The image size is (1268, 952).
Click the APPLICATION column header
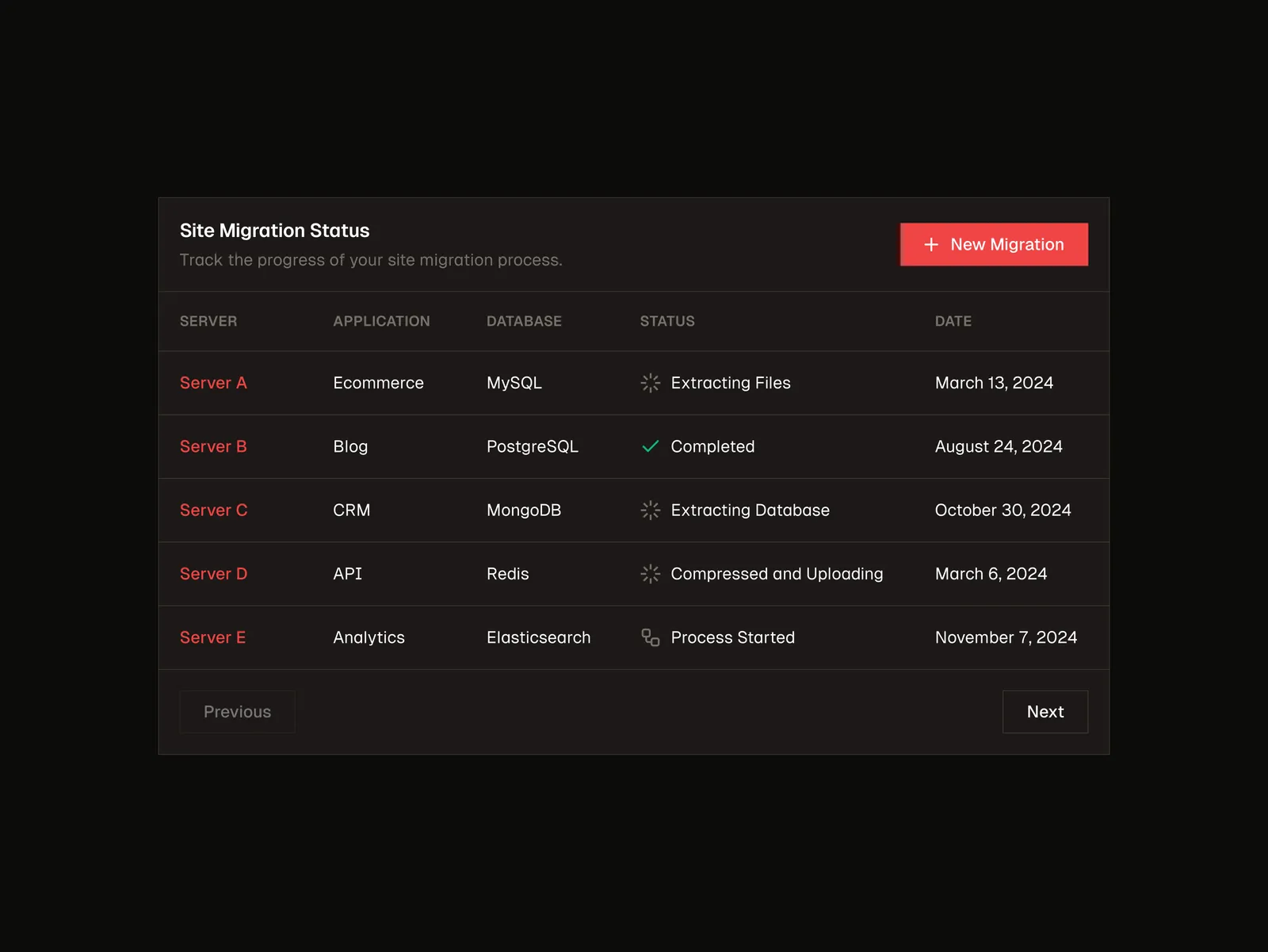381,321
